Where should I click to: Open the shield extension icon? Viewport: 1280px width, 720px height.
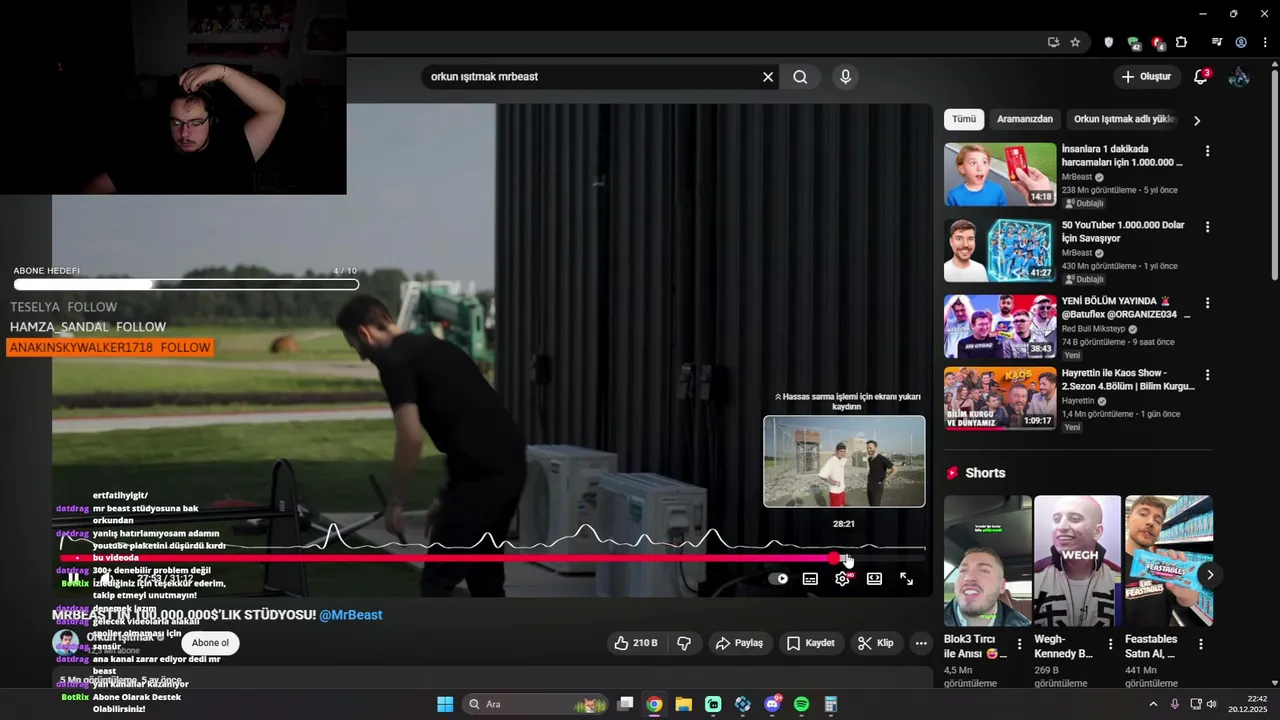[1108, 42]
